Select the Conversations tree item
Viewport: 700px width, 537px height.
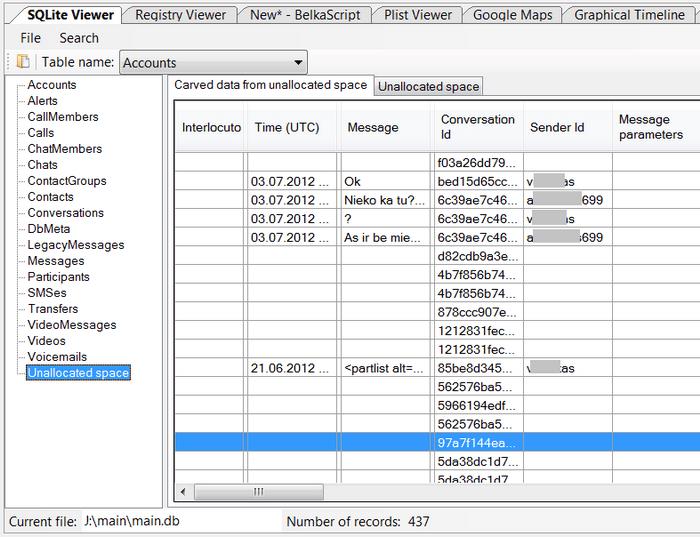pyautogui.click(x=65, y=213)
